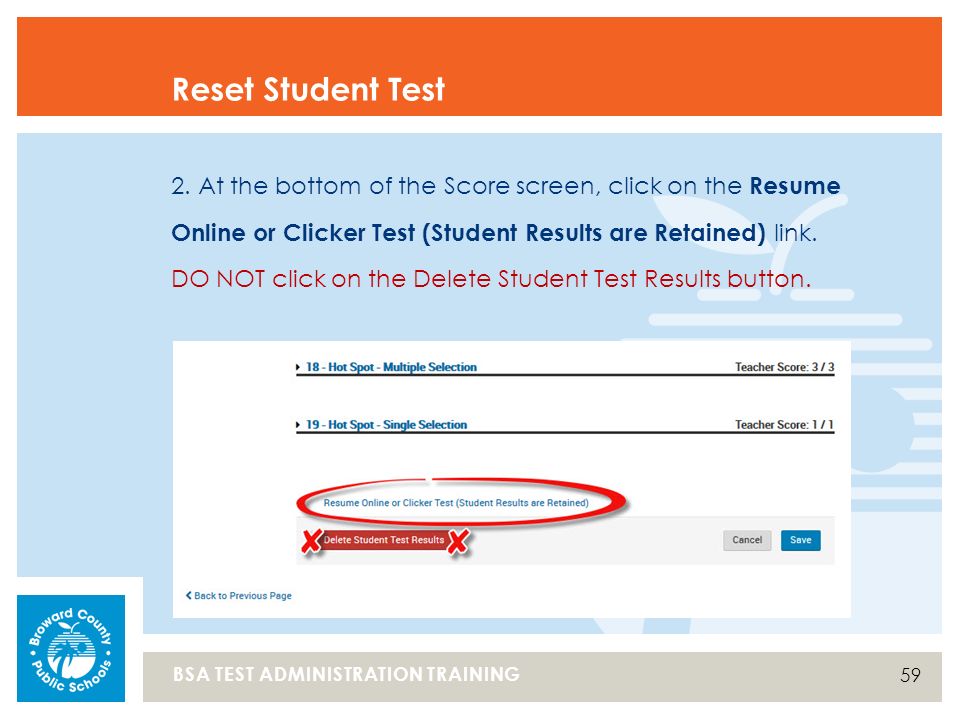Click Teacher Score 1 / 1 text
960x720 pixels.
click(784, 425)
